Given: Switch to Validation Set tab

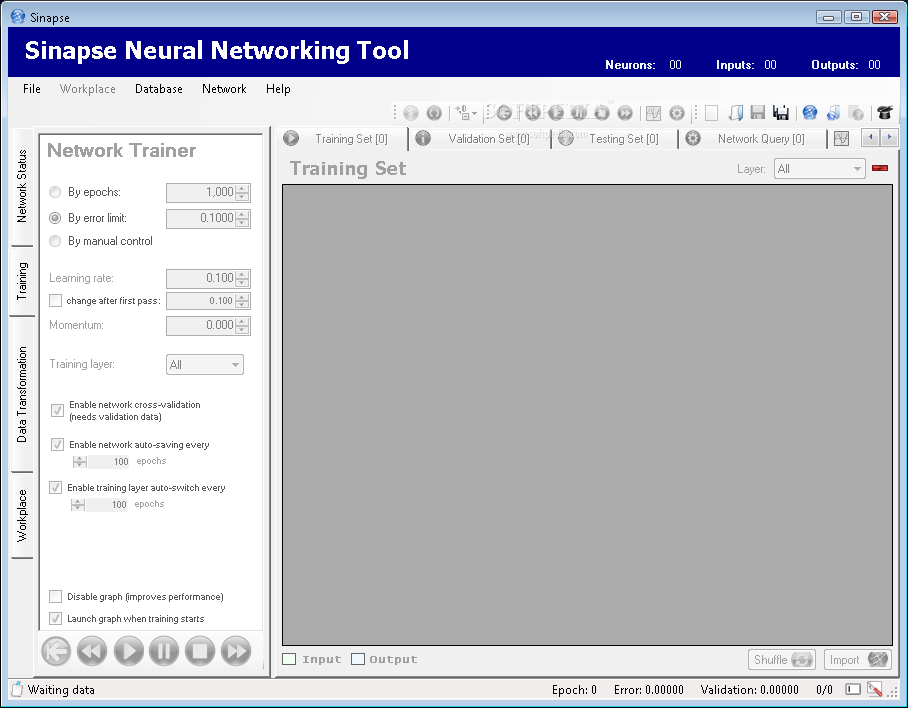Looking at the screenshot, I should click(480, 139).
